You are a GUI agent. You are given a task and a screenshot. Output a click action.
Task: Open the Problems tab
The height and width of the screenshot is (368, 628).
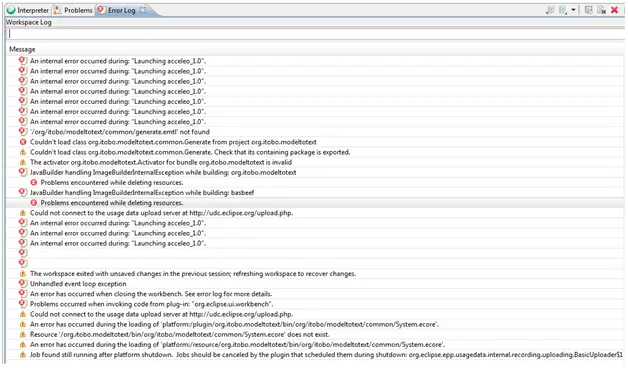(73, 10)
